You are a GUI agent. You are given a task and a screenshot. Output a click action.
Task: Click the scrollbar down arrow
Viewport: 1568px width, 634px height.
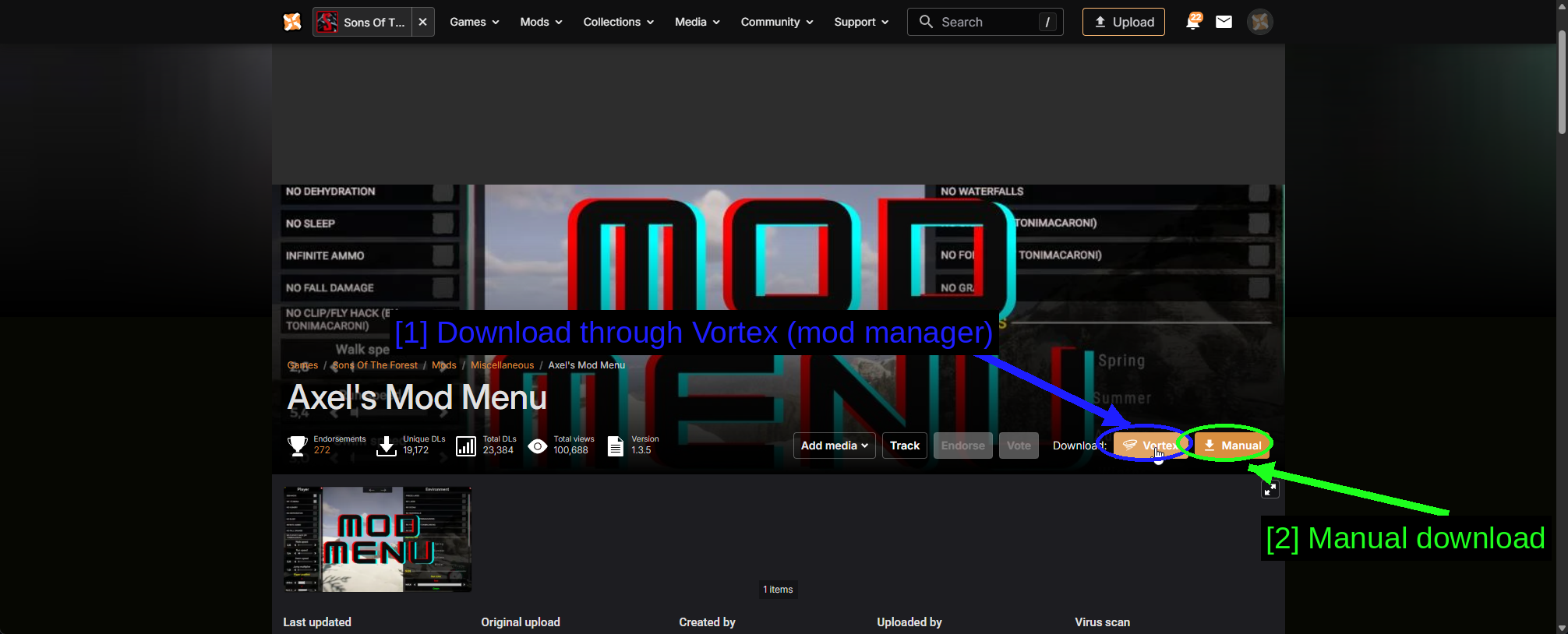coord(1562,628)
